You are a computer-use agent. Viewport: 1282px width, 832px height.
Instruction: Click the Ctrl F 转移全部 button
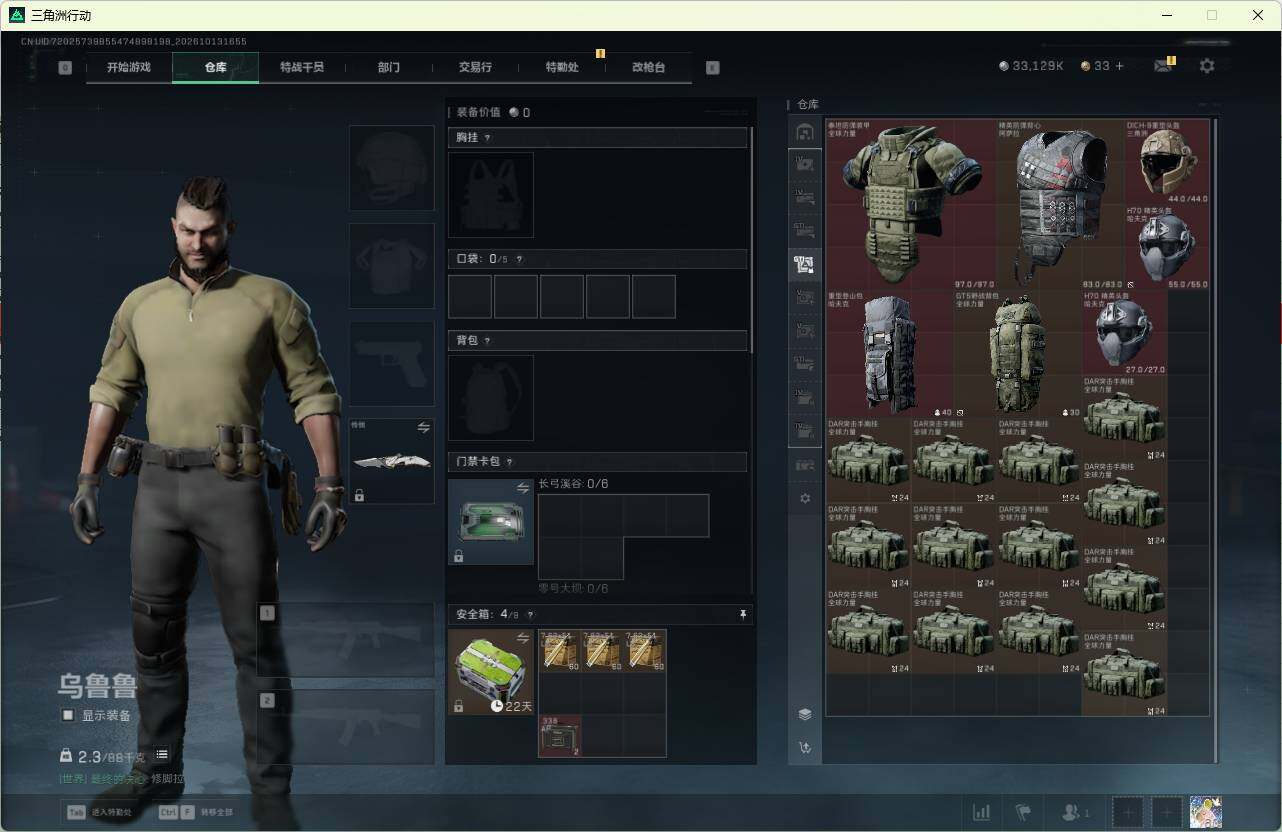[x=194, y=812]
